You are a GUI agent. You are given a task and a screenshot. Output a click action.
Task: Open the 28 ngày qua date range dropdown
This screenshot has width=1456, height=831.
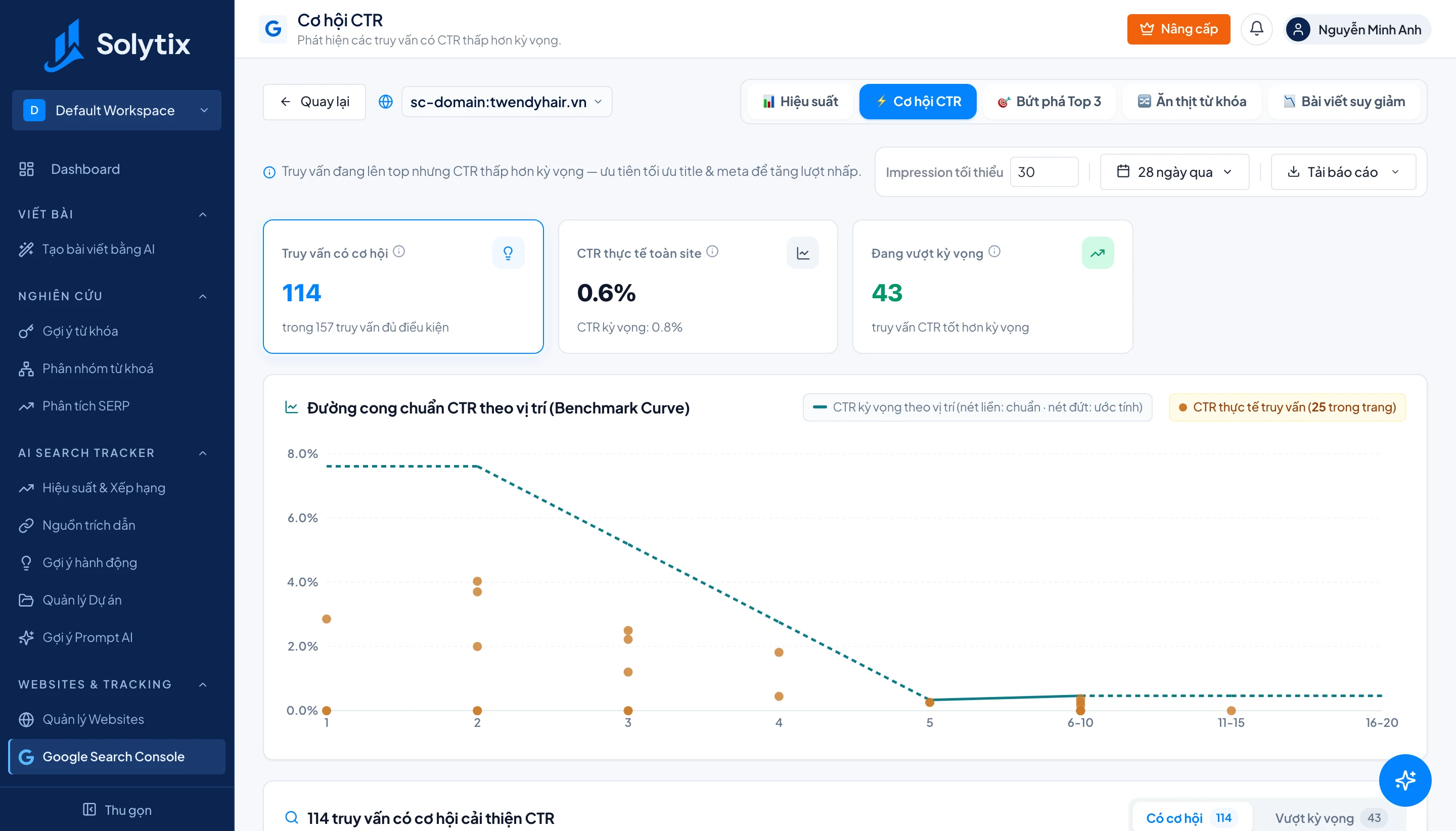(x=1174, y=172)
